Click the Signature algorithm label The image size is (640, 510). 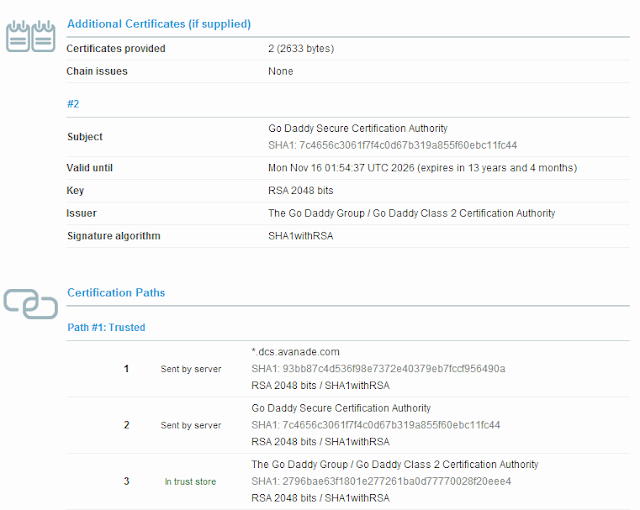[x=113, y=236]
